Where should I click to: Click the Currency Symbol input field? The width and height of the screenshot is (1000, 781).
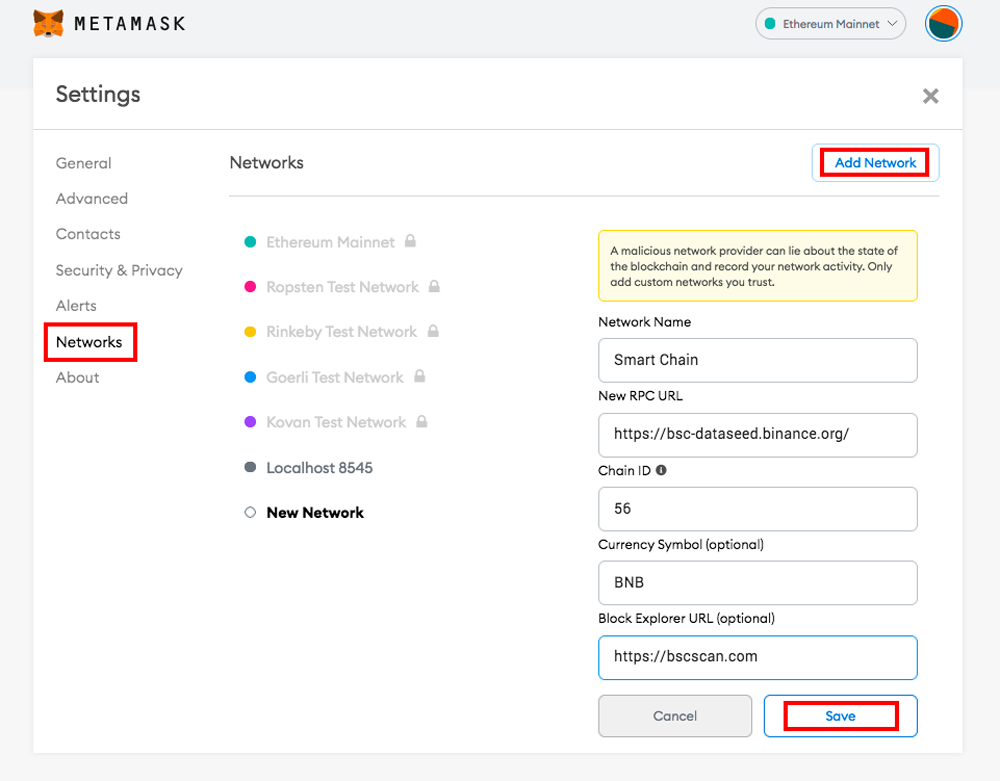tap(758, 583)
